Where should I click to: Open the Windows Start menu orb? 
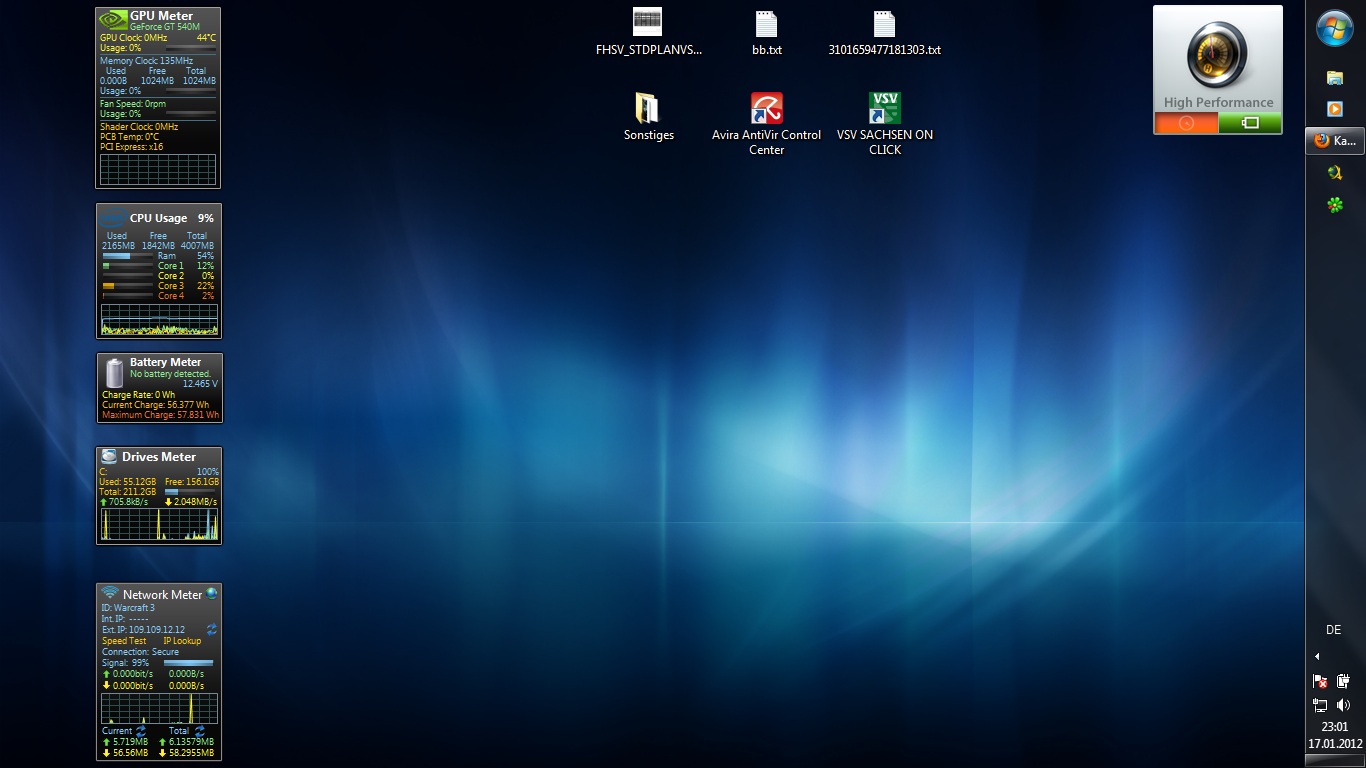[1335, 29]
